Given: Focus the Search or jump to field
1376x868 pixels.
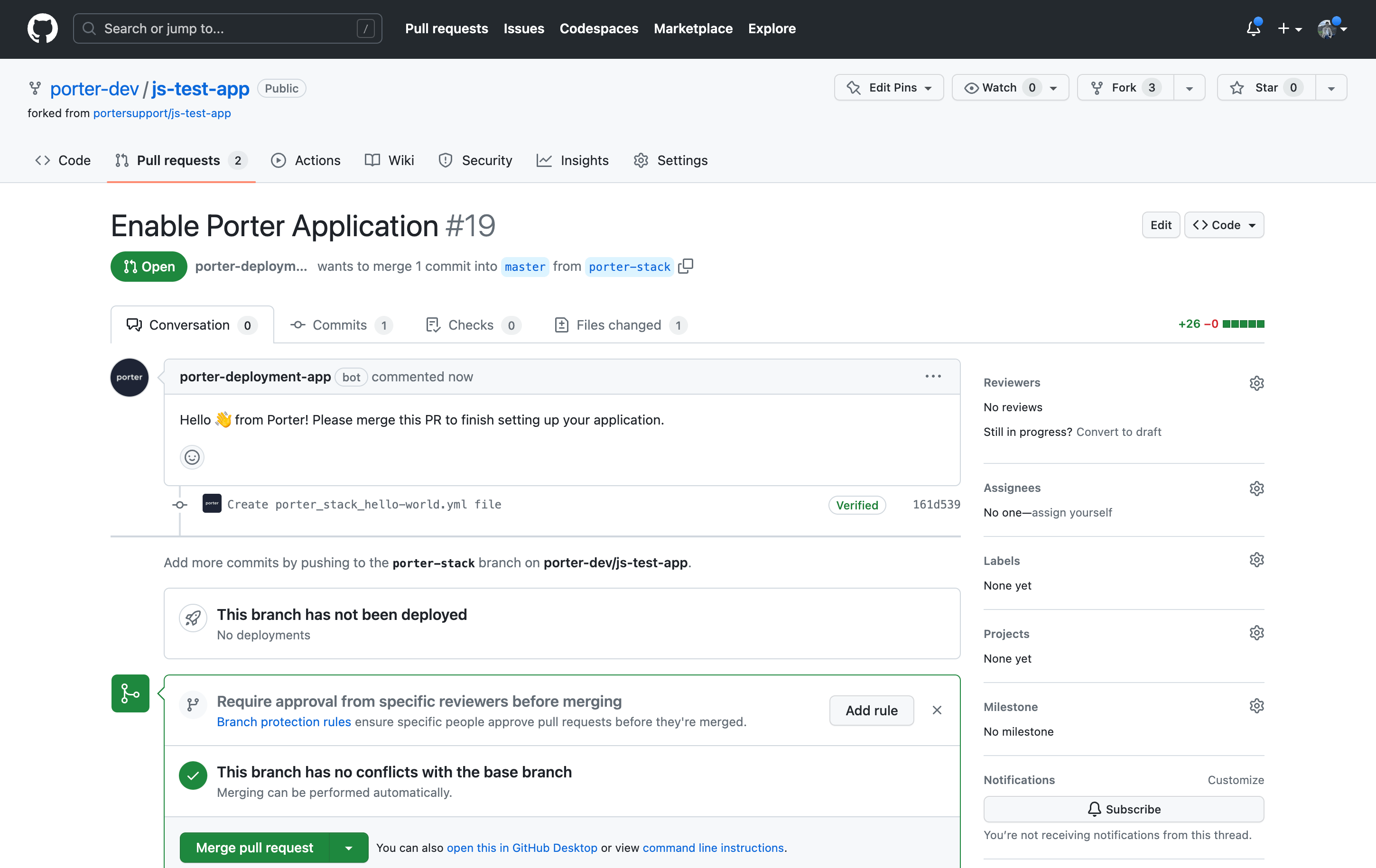Looking at the screenshot, I should [227, 28].
